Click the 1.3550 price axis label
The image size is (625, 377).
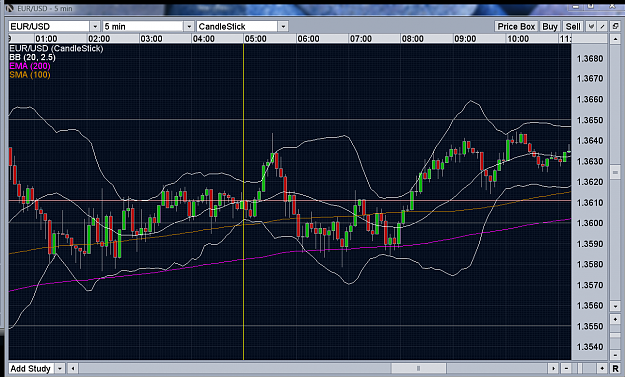(x=590, y=326)
